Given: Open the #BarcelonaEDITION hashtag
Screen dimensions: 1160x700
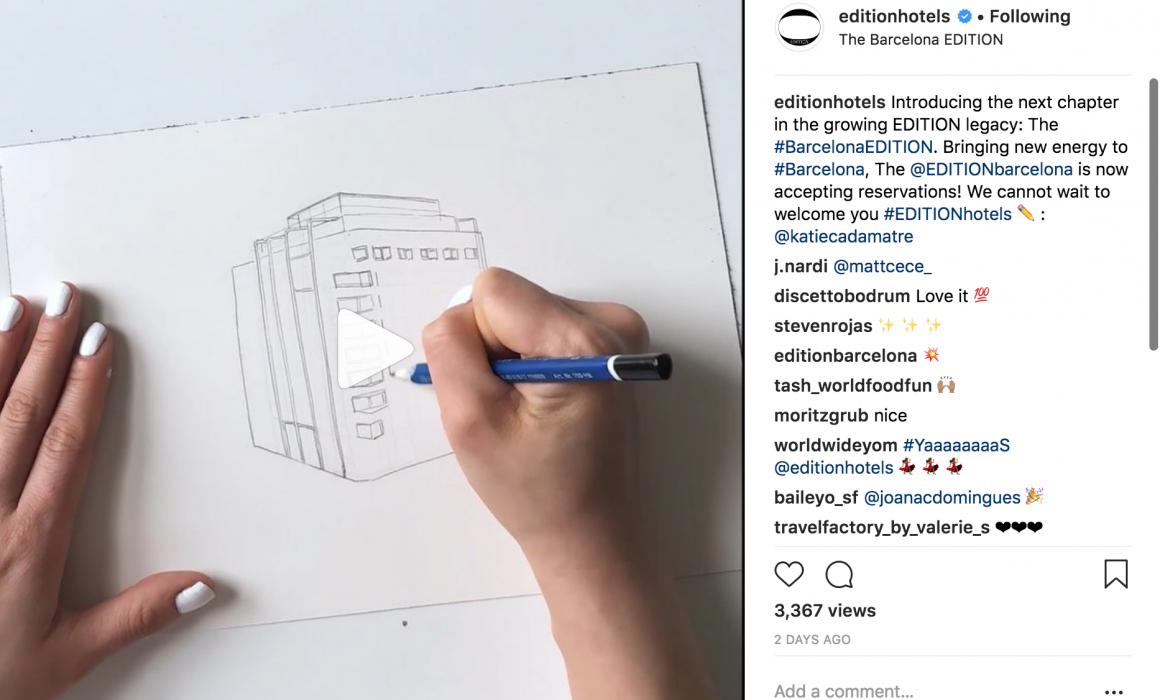Looking at the screenshot, I should [x=853, y=147].
